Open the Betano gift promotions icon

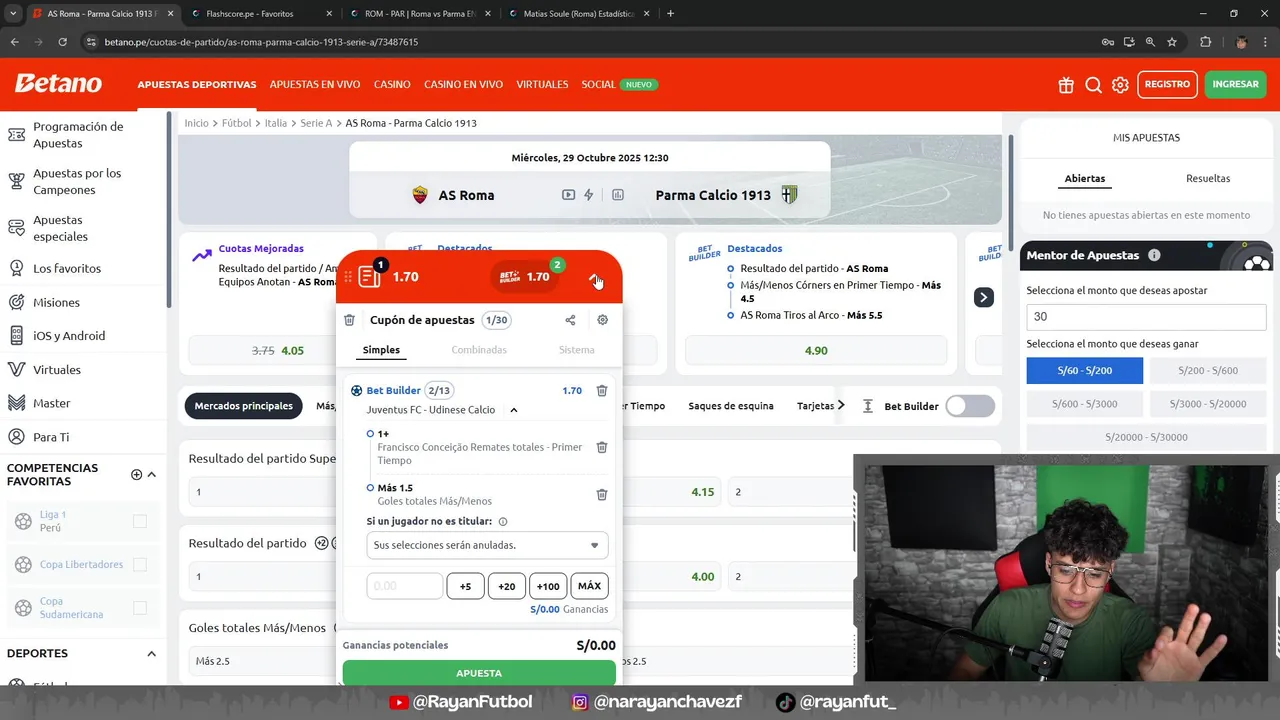pyautogui.click(x=1066, y=85)
